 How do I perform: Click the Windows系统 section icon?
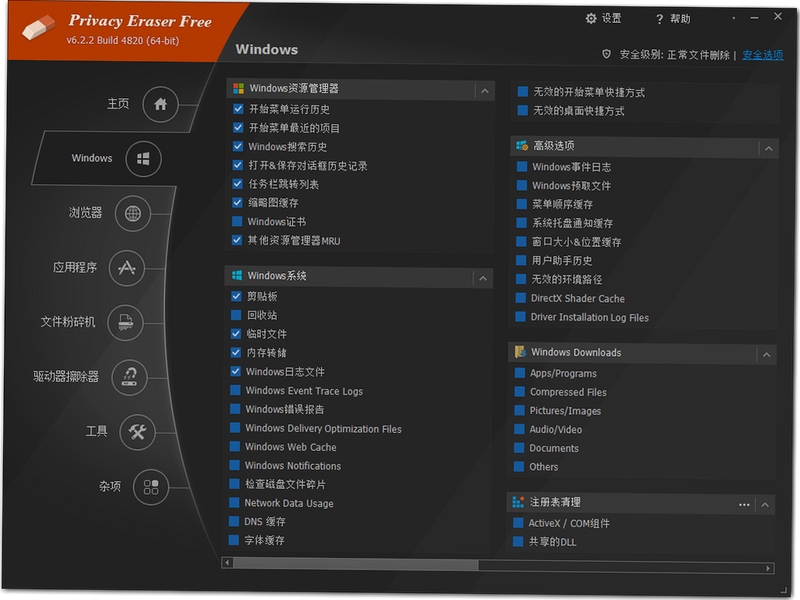pyautogui.click(x=237, y=276)
